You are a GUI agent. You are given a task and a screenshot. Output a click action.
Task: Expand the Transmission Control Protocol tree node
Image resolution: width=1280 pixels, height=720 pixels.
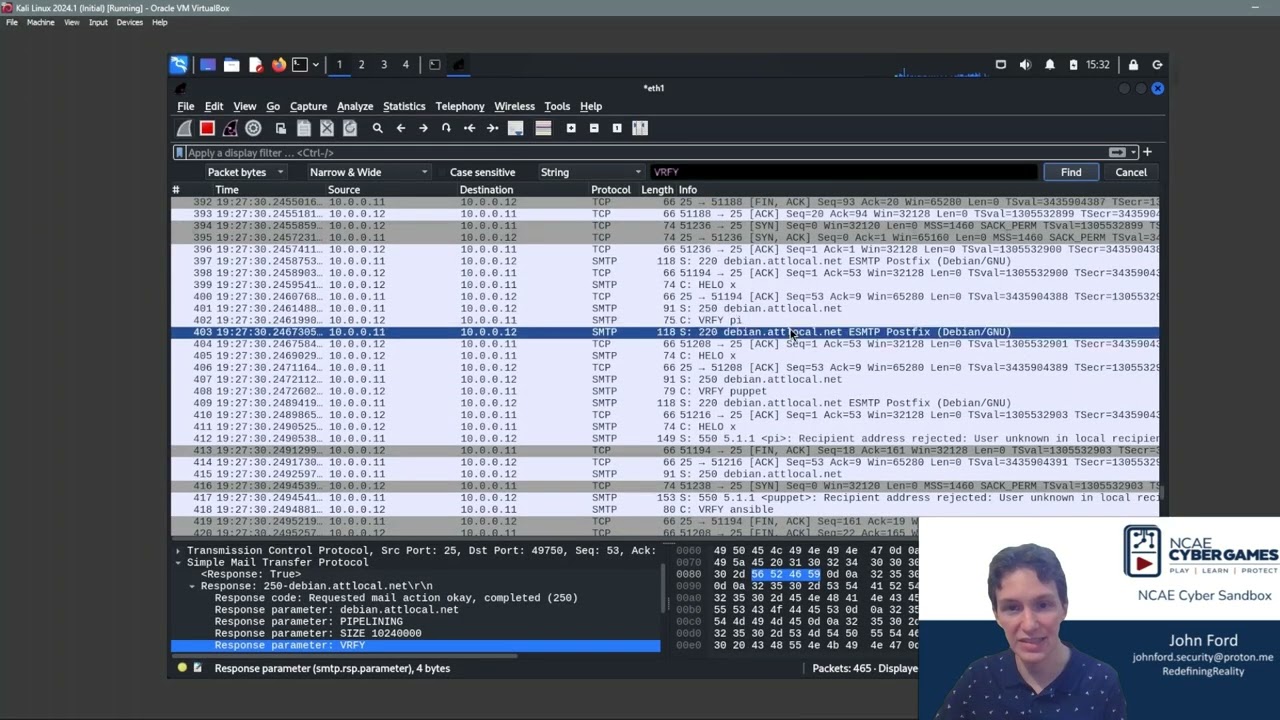click(x=178, y=550)
